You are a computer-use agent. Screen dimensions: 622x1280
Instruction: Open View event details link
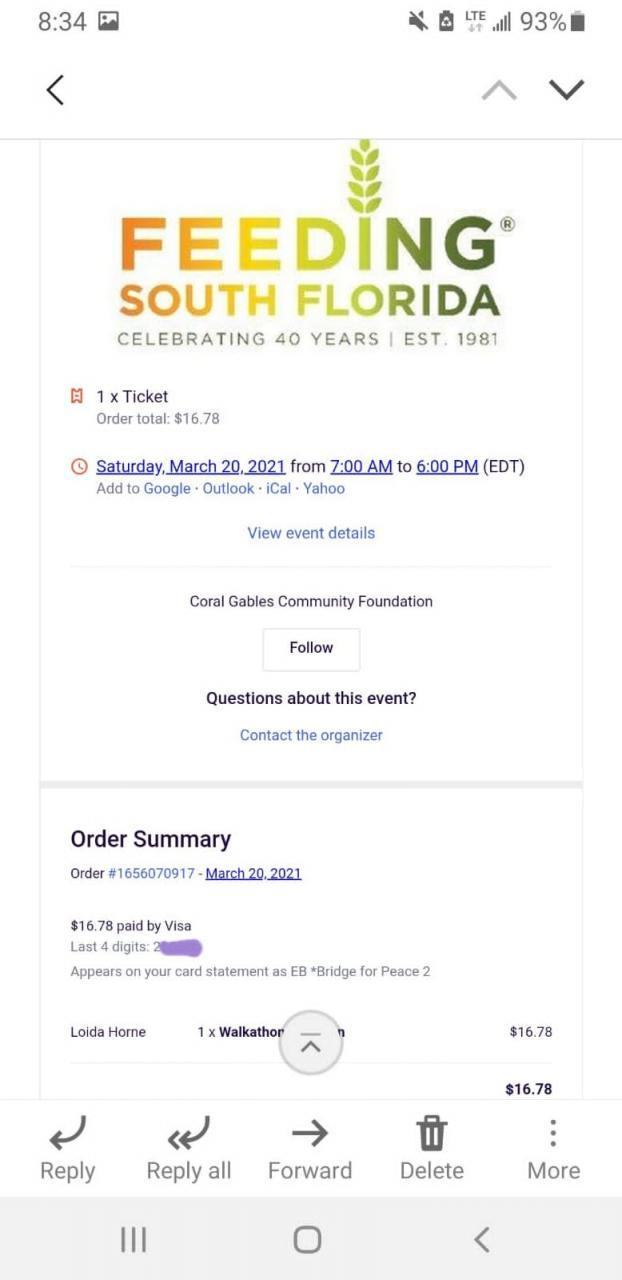point(311,533)
